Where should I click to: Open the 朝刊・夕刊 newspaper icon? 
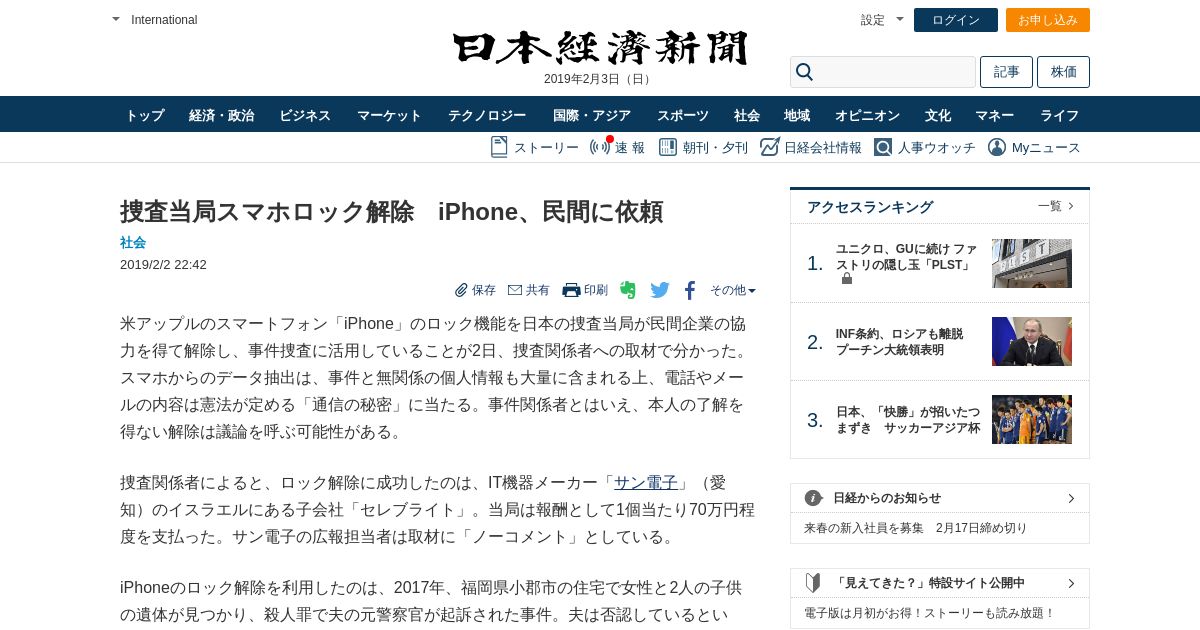pyautogui.click(x=666, y=147)
